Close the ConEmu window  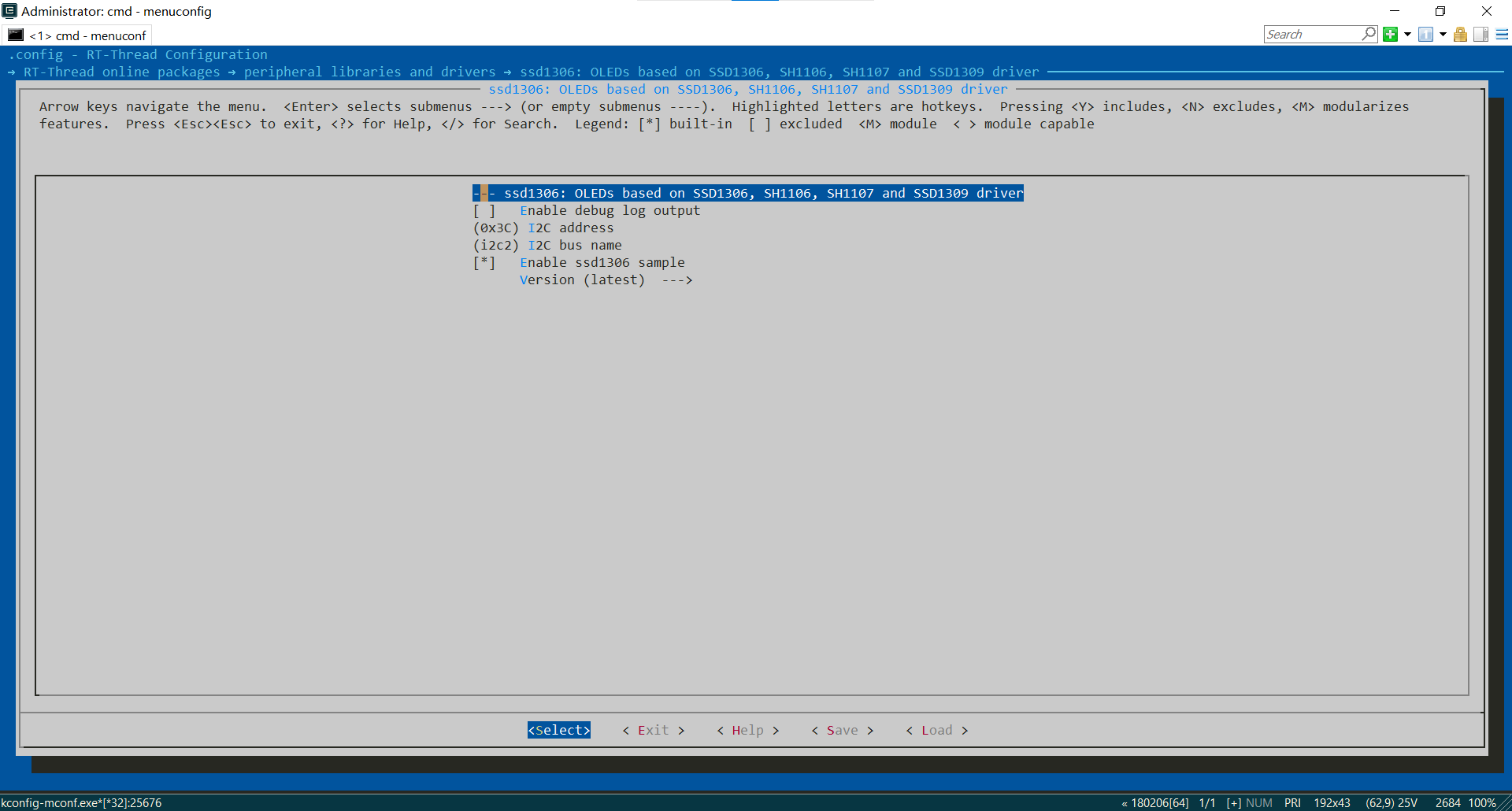tap(1487, 11)
